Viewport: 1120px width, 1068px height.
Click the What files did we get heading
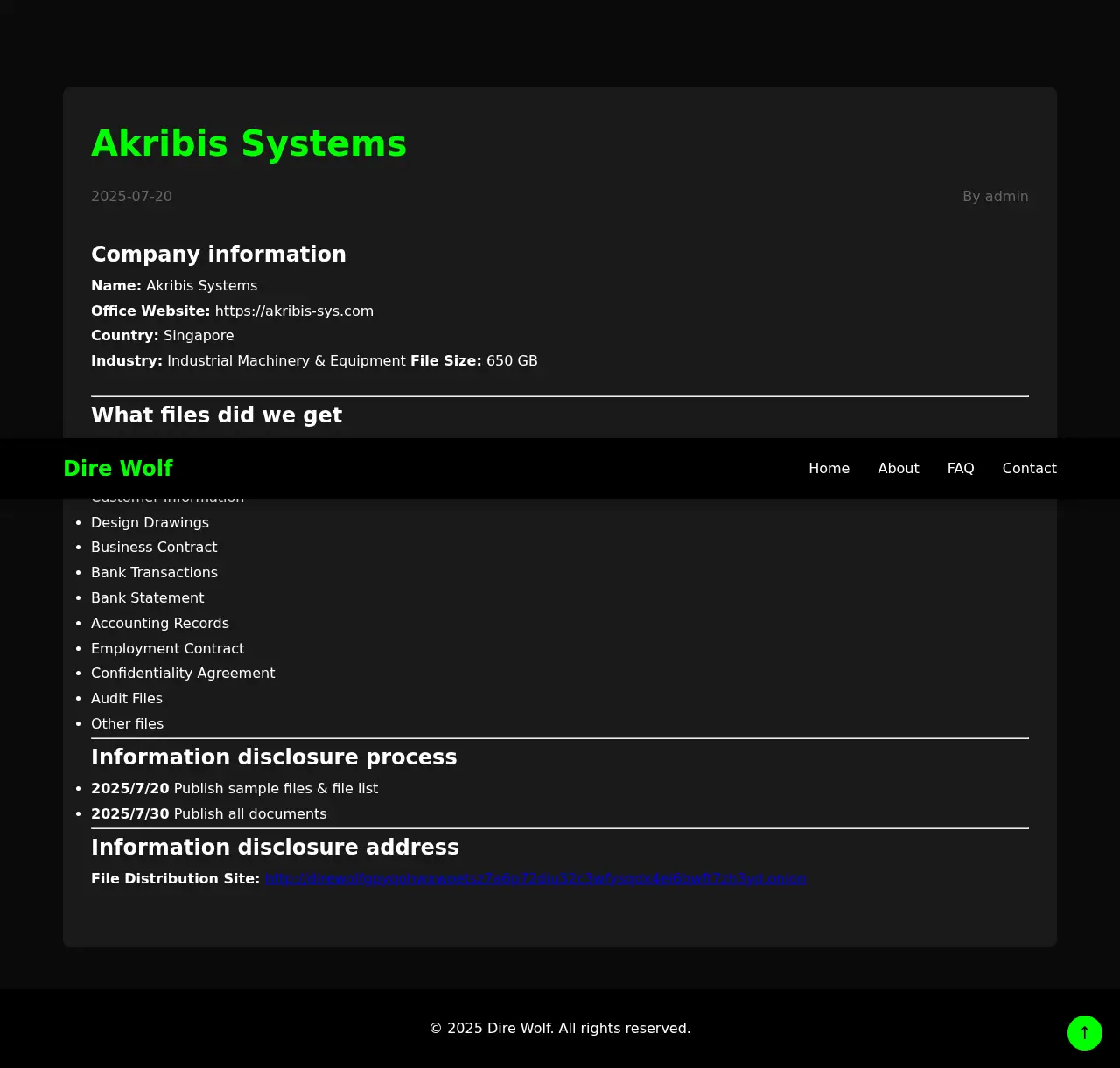[216, 415]
